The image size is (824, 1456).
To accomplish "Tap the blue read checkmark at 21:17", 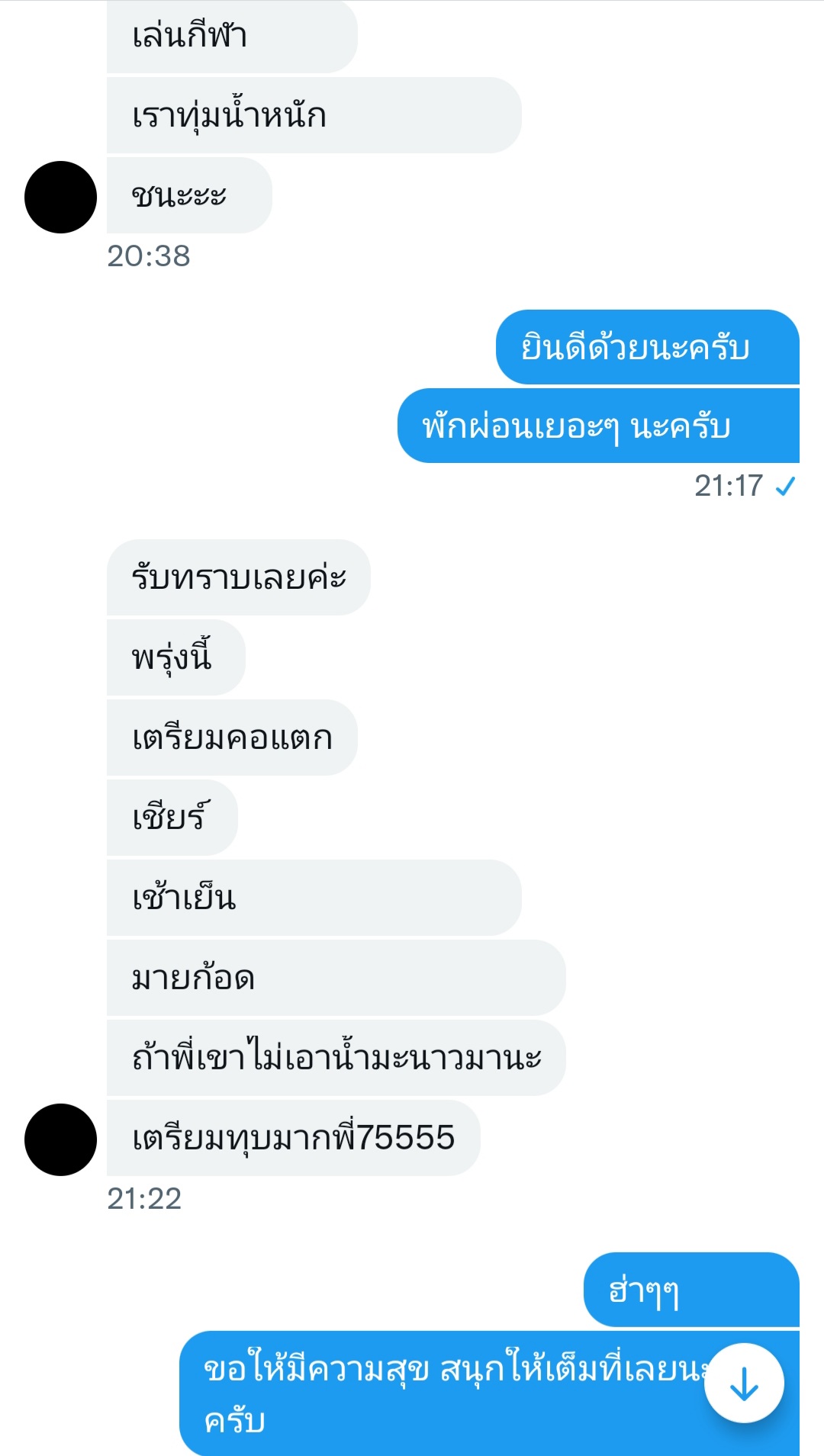I will pyautogui.click(x=785, y=486).
